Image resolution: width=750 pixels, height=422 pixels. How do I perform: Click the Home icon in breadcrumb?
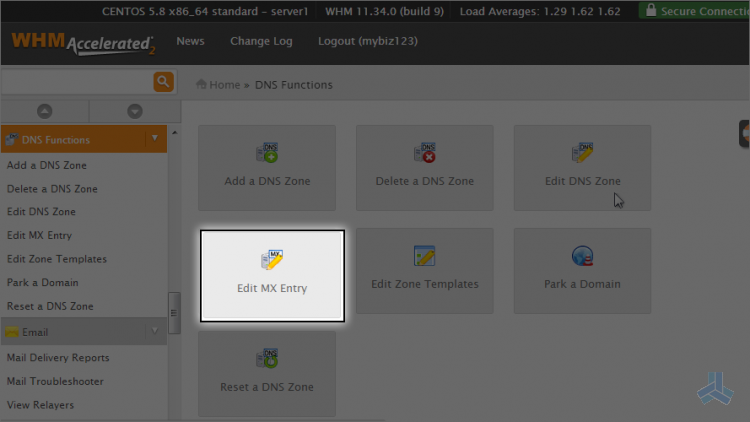coord(201,84)
